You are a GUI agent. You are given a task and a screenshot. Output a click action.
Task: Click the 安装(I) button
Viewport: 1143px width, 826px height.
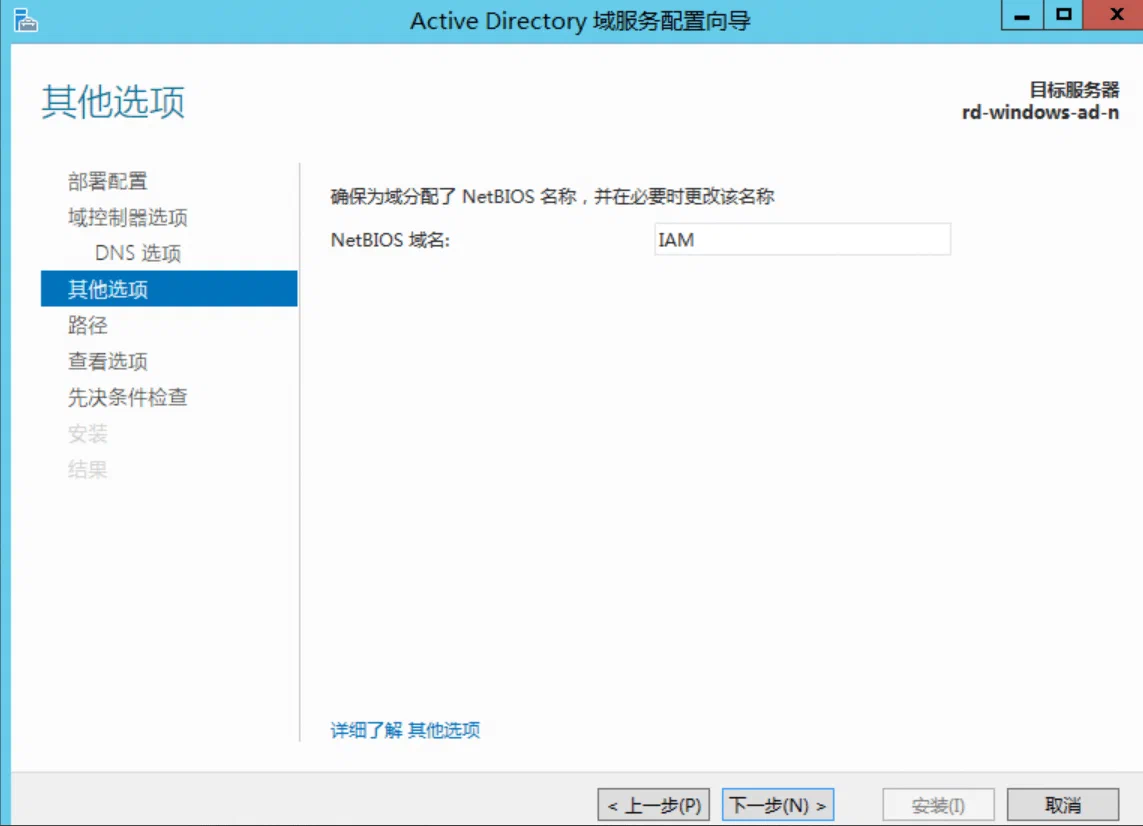pyautogui.click(x=938, y=805)
